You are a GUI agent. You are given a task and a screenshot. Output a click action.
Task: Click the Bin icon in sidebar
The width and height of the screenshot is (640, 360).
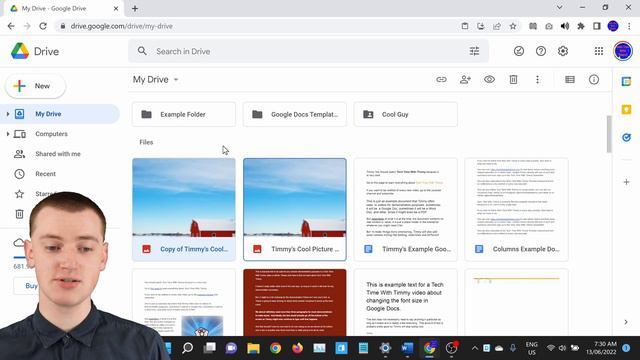(x=19, y=214)
